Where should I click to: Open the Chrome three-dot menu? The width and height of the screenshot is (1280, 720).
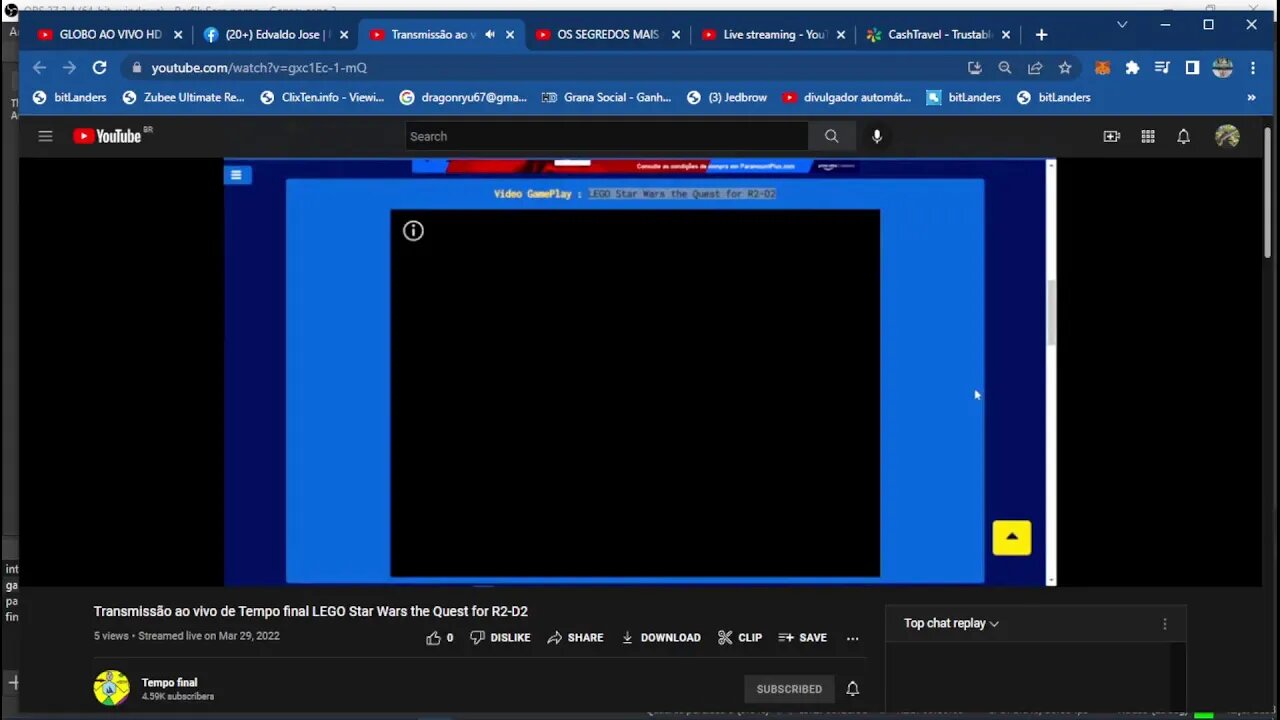1253,67
